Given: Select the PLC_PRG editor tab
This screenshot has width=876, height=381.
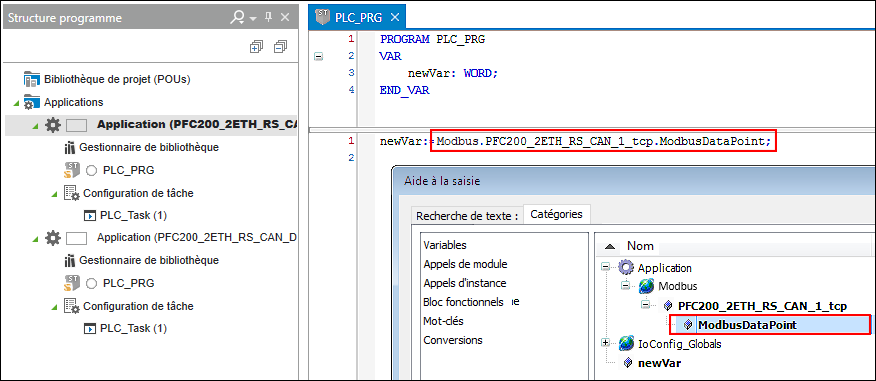Looking at the screenshot, I should click(358, 17).
